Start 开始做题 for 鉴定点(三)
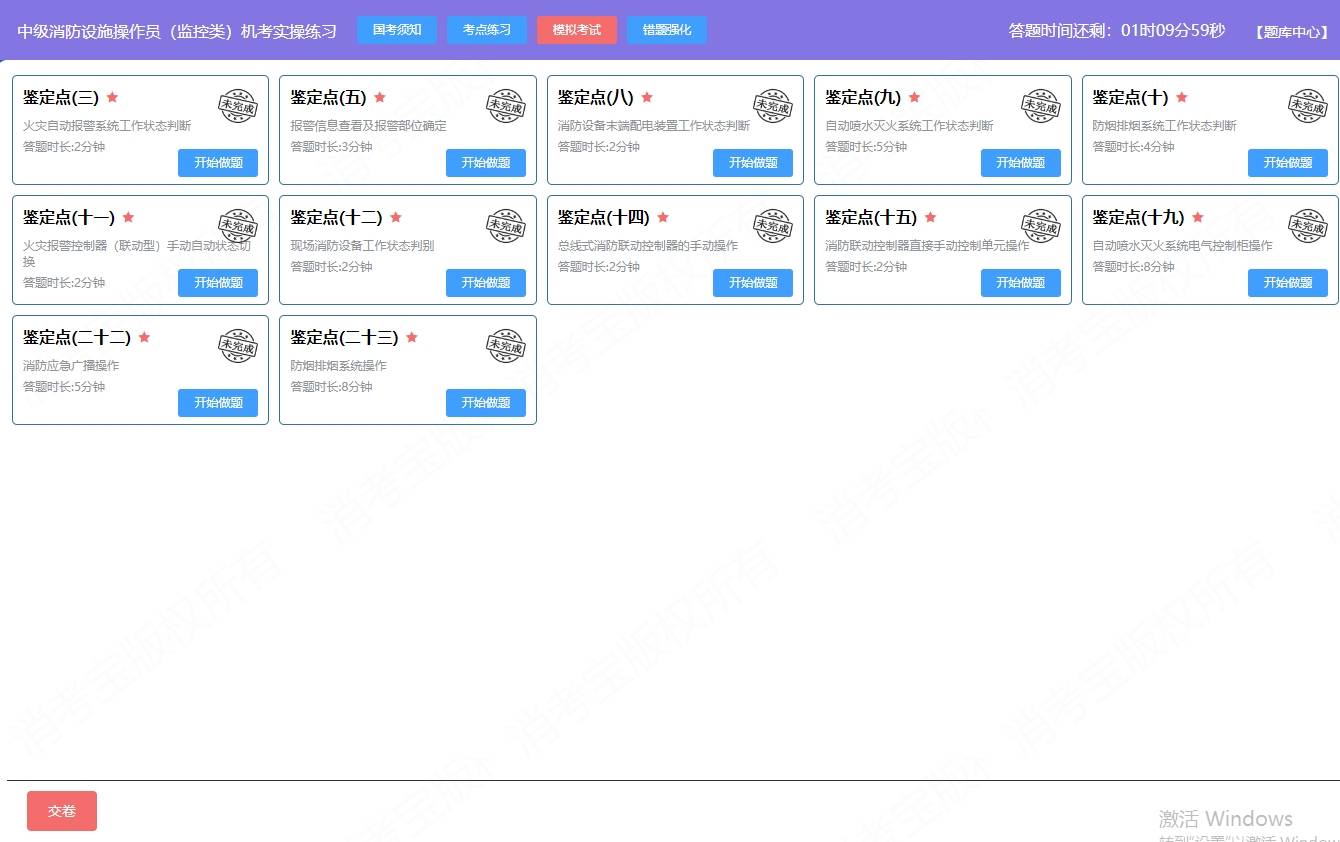1340x842 pixels. (x=218, y=163)
